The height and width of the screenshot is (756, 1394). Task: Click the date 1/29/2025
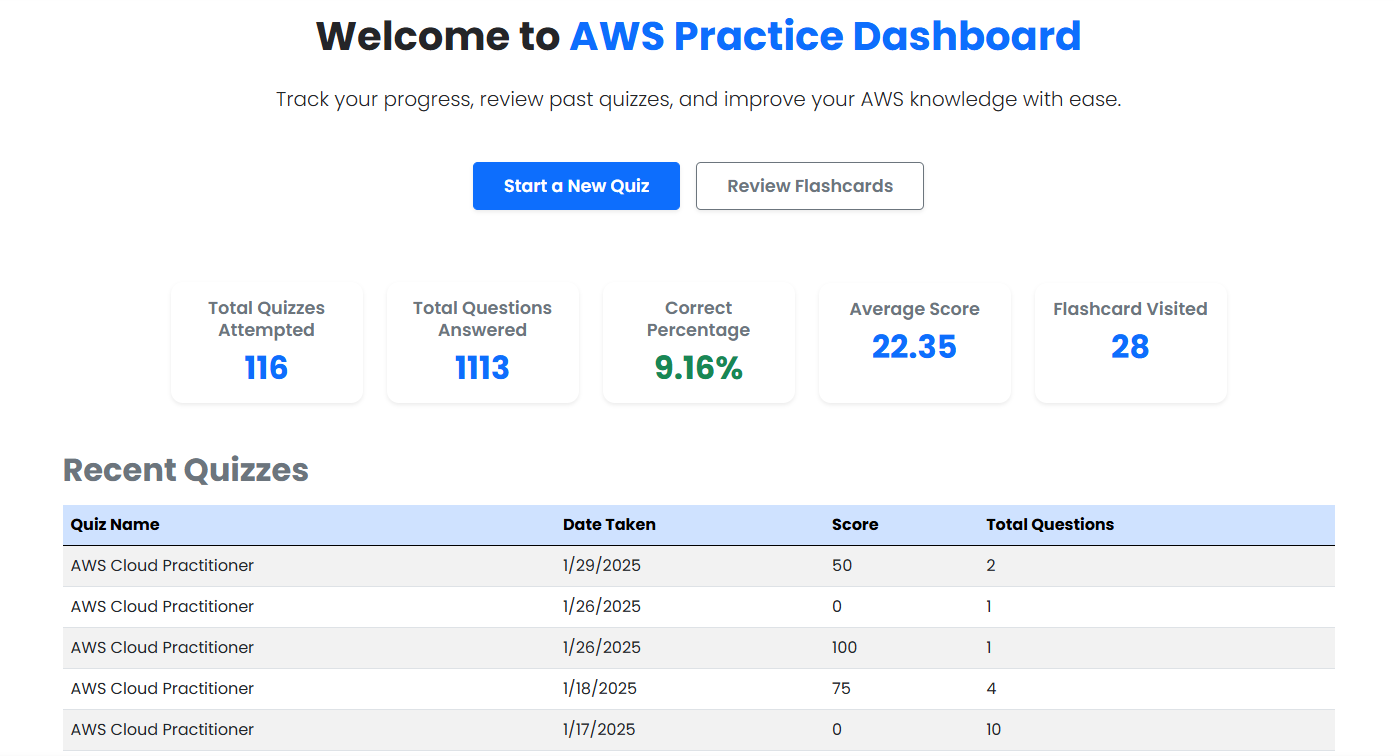point(602,566)
